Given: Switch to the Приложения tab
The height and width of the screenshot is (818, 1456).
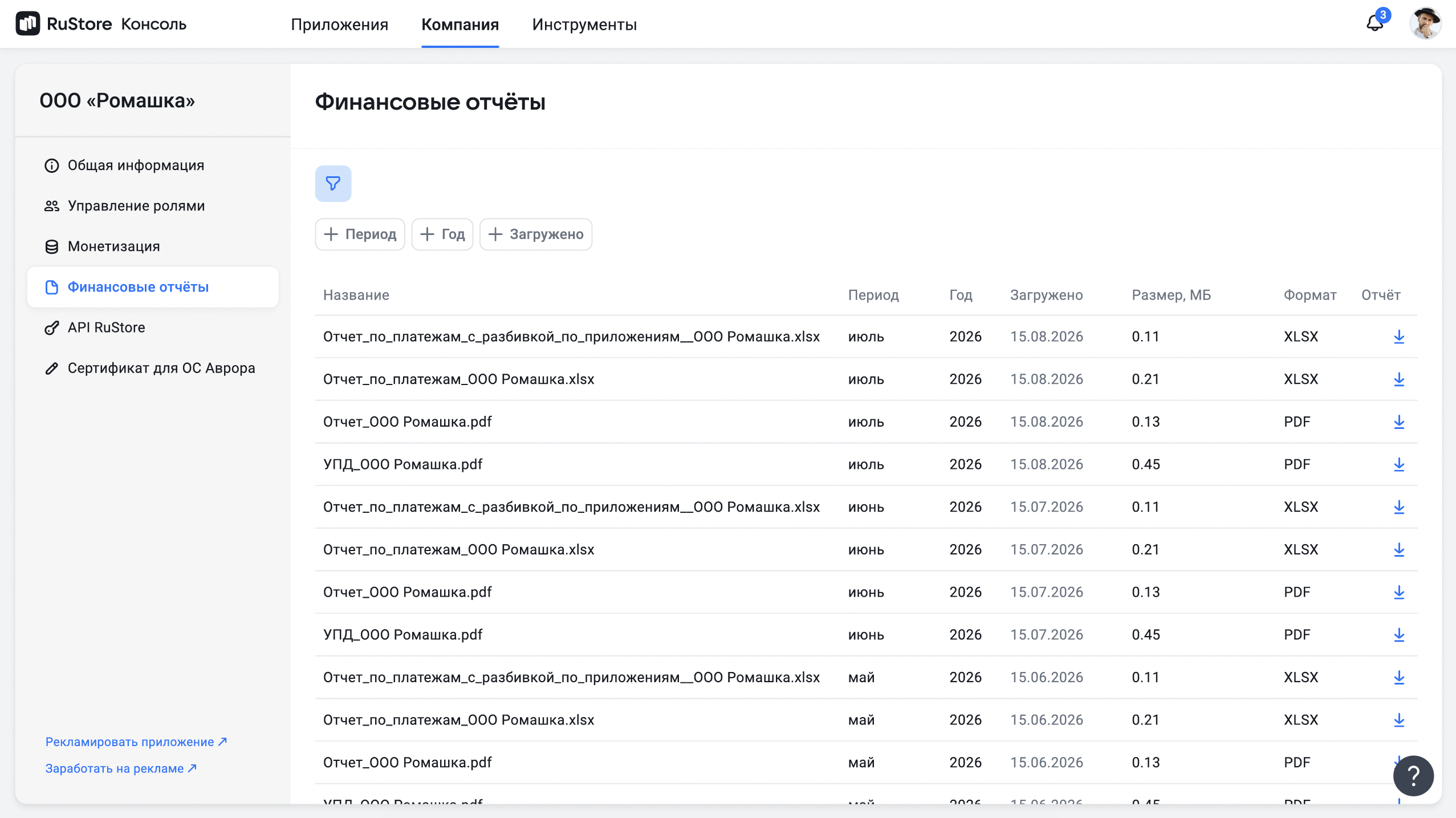Looking at the screenshot, I should coord(339,25).
